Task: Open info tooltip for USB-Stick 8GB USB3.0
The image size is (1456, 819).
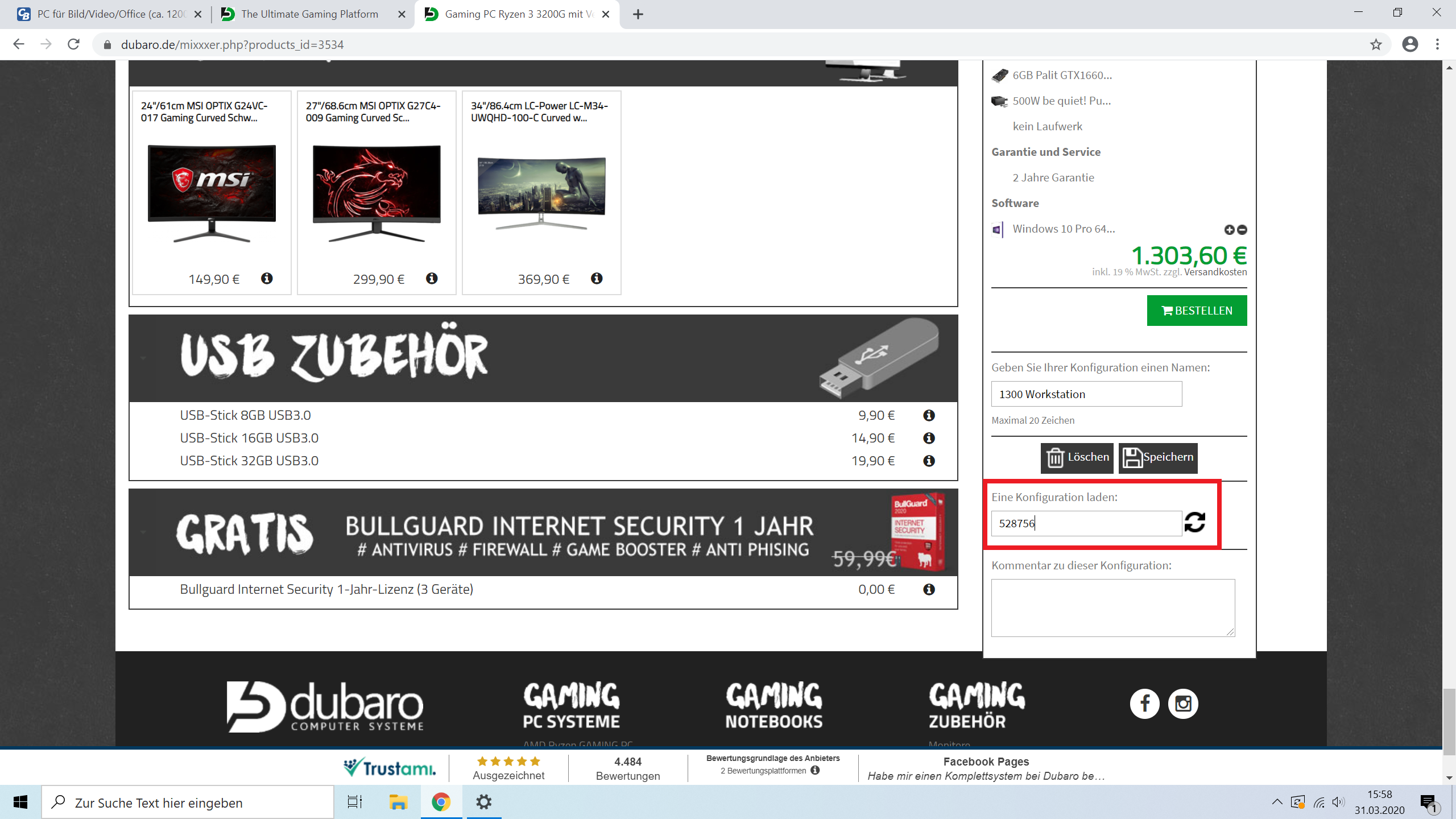Action: 929,415
